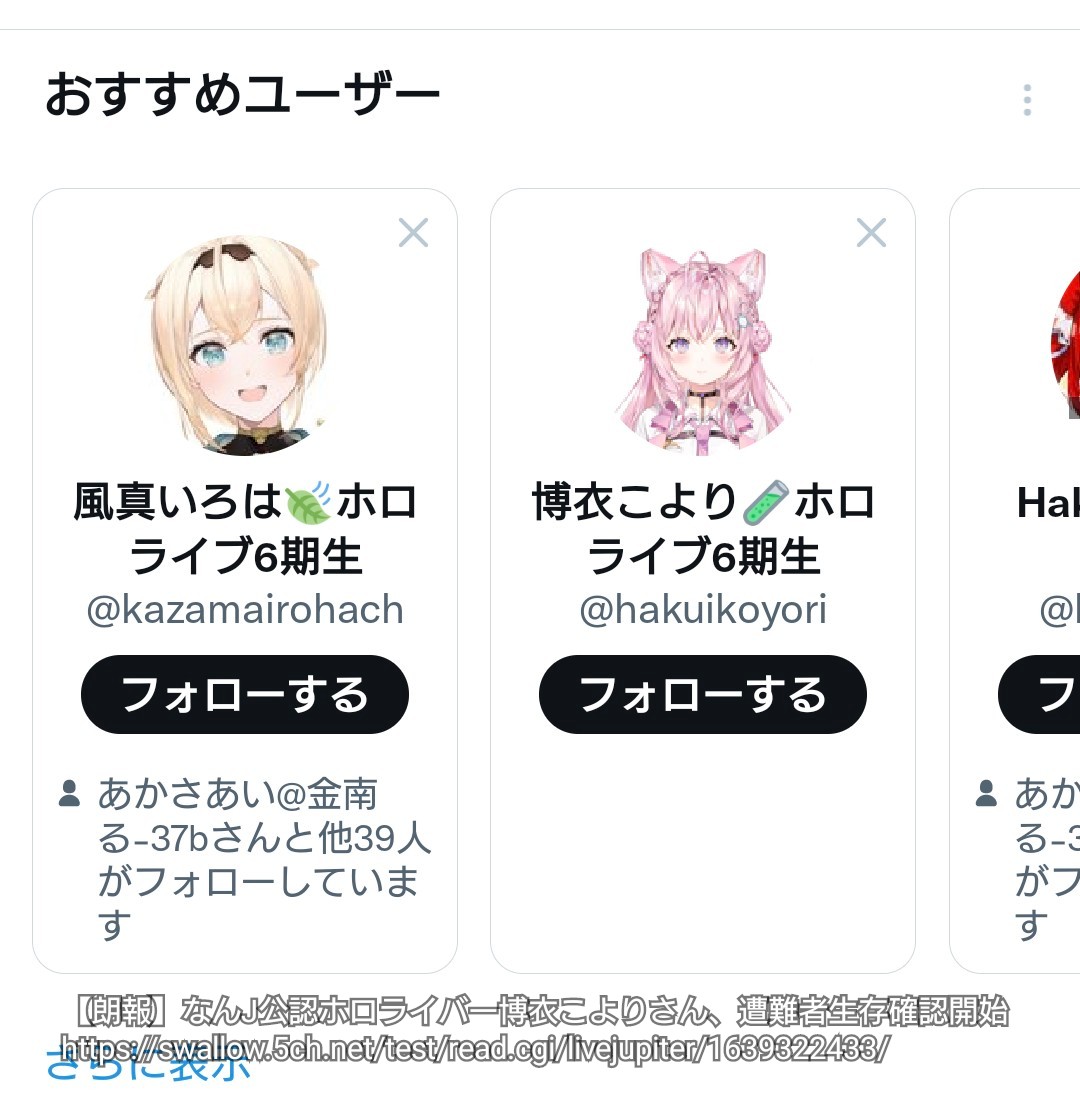Select the 博衣こより ホロライブ6期生 display name
1080x1099 pixels.
click(x=703, y=529)
